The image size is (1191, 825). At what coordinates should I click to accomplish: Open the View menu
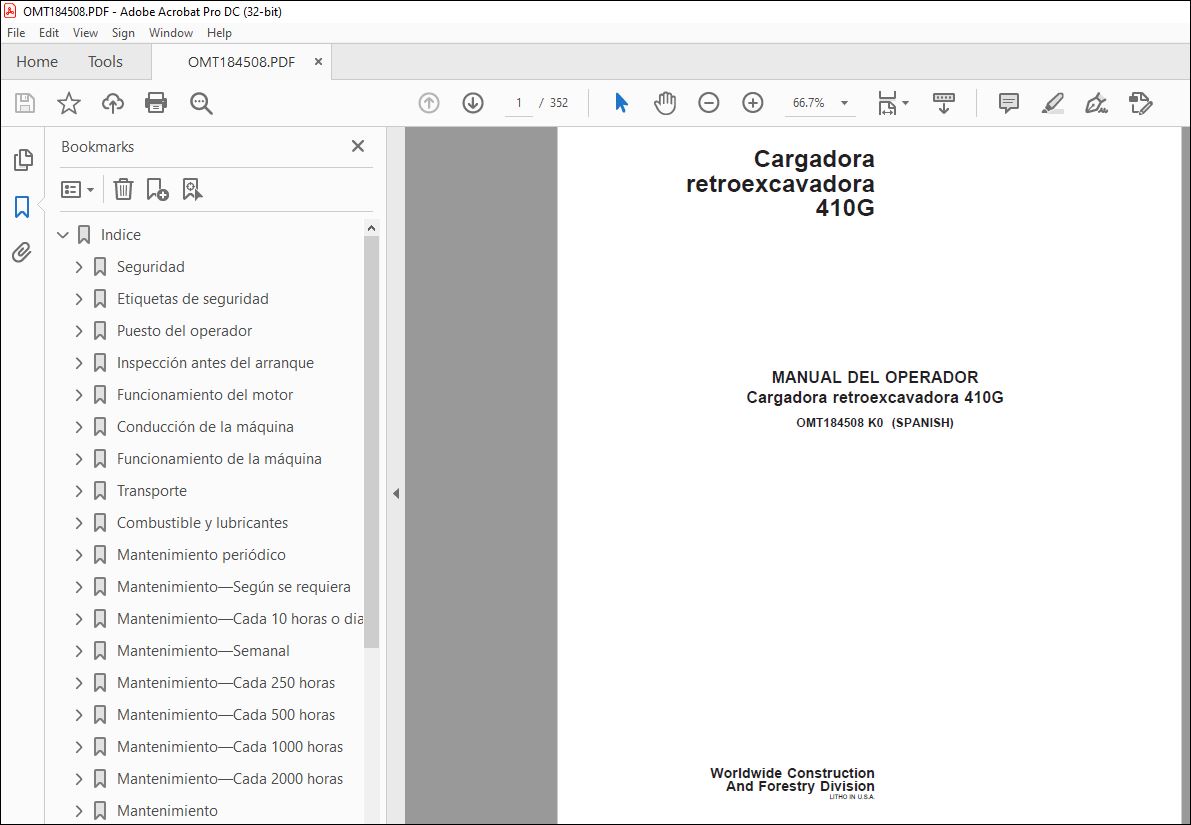pos(85,33)
